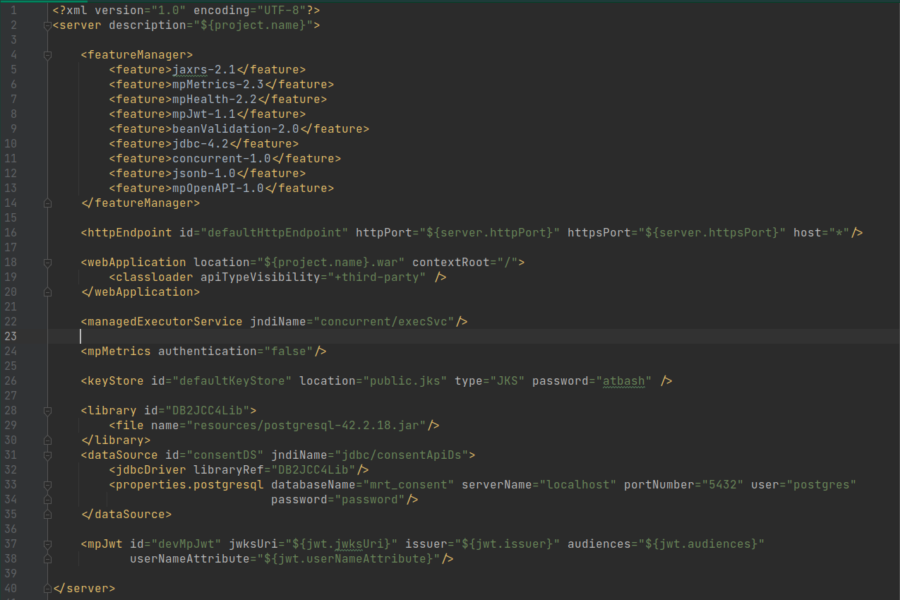
Task: Collapse the properties.postgresql element
Action: [46, 484]
